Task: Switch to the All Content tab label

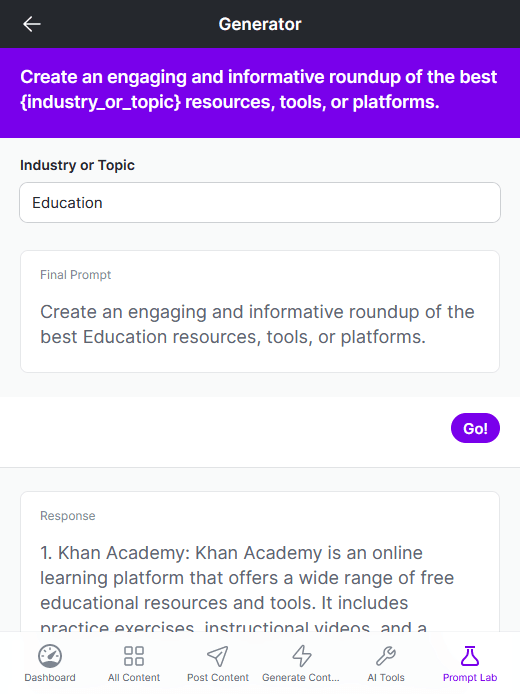Action: 134,678
